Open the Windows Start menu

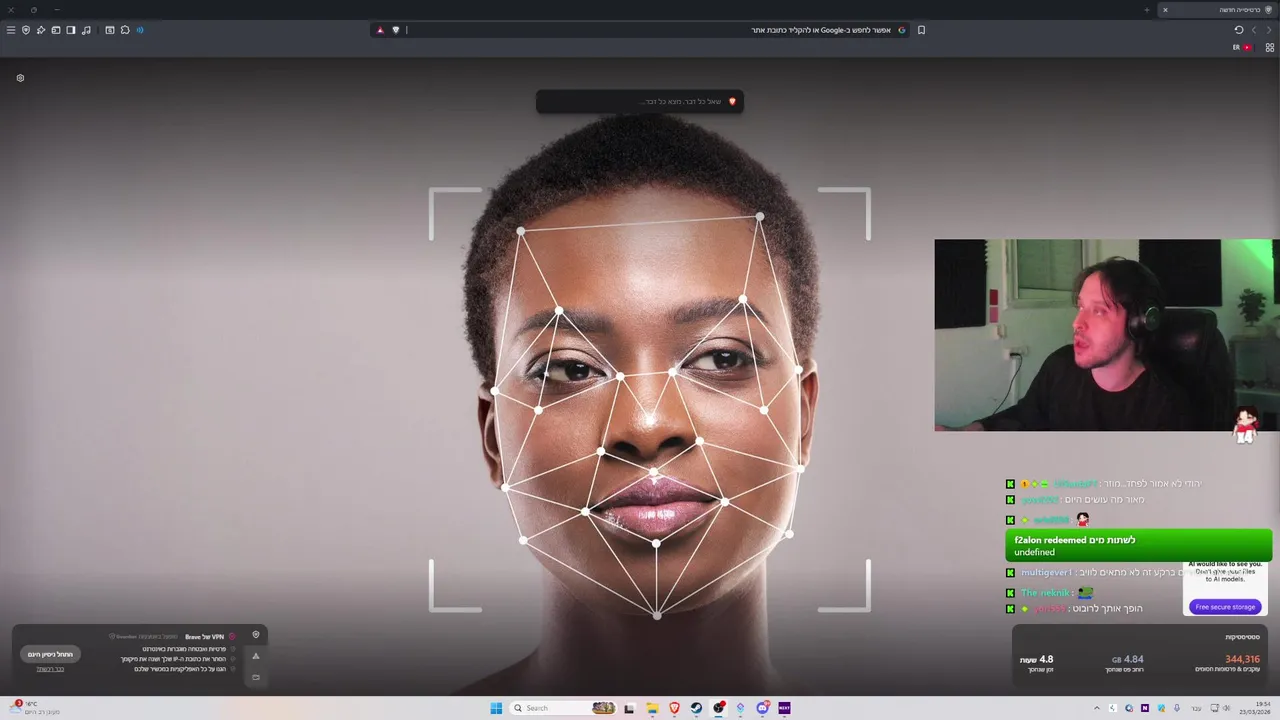click(496, 708)
